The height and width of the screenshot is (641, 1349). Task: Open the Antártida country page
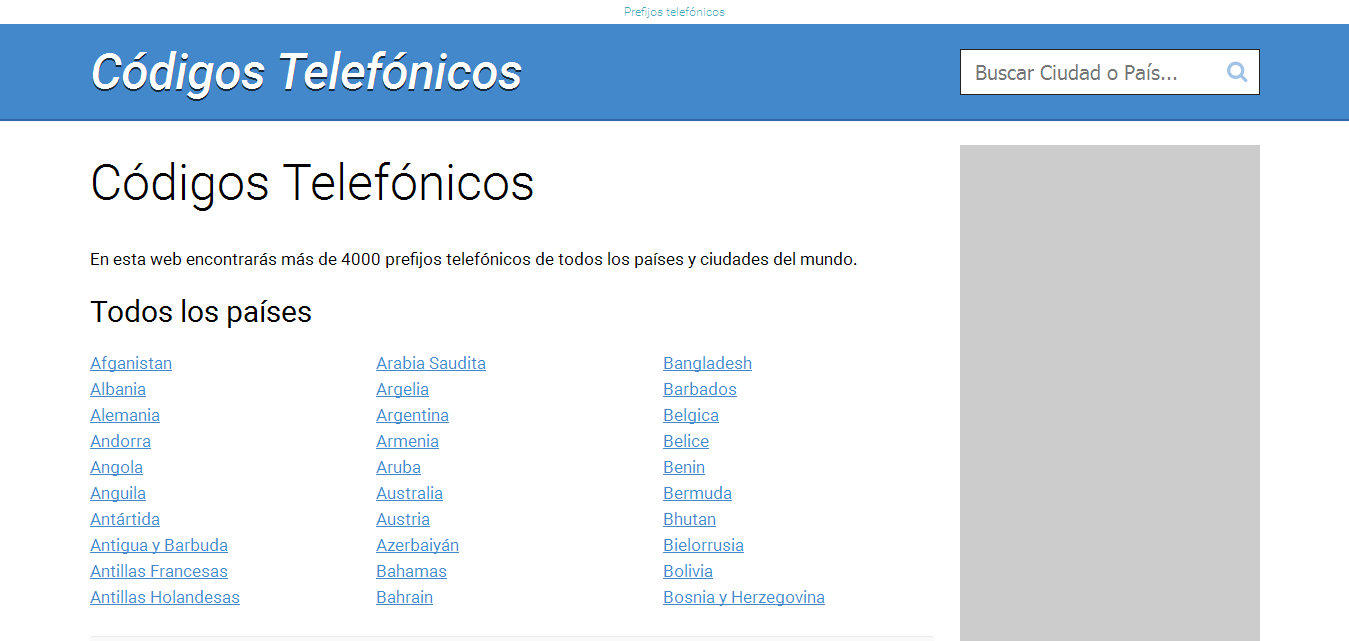point(125,519)
